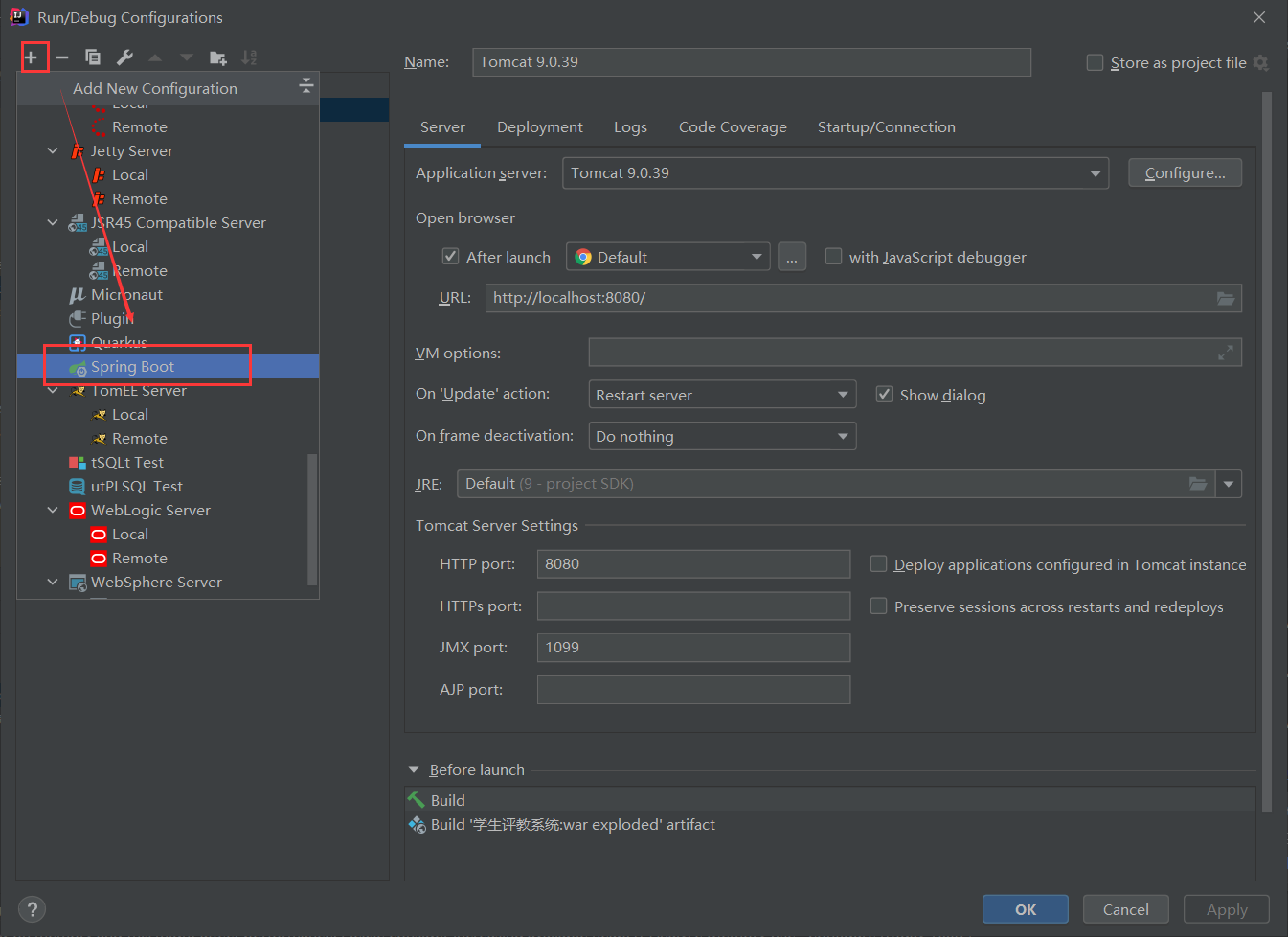Select the Build artifact before-launch task
This screenshot has height=937, width=1288.
click(x=829, y=825)
